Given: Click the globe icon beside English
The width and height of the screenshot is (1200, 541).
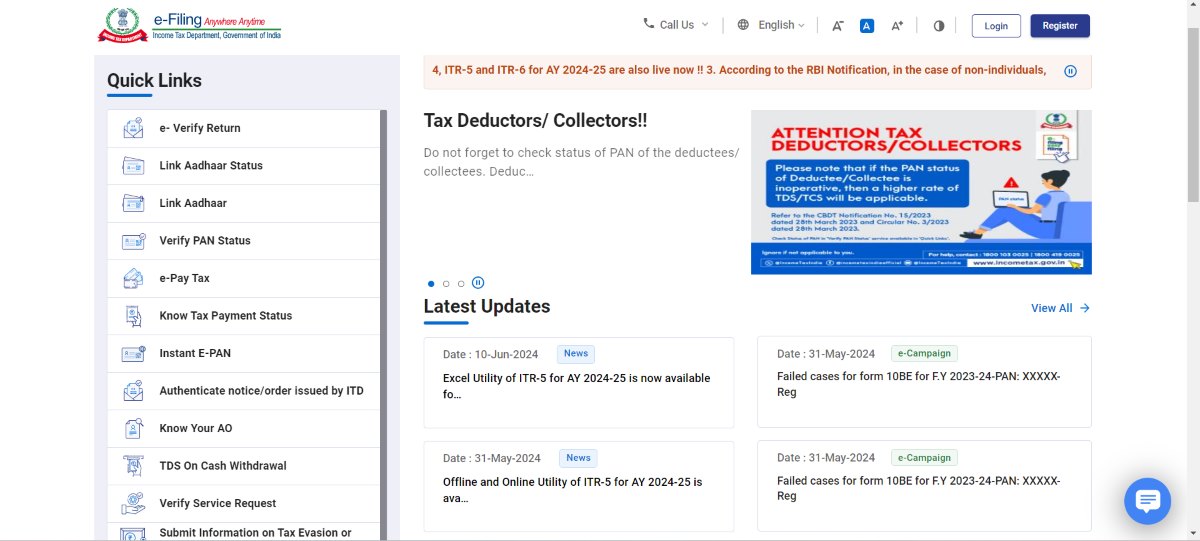Looking at the screenshot, I should (x=743, y=25).
